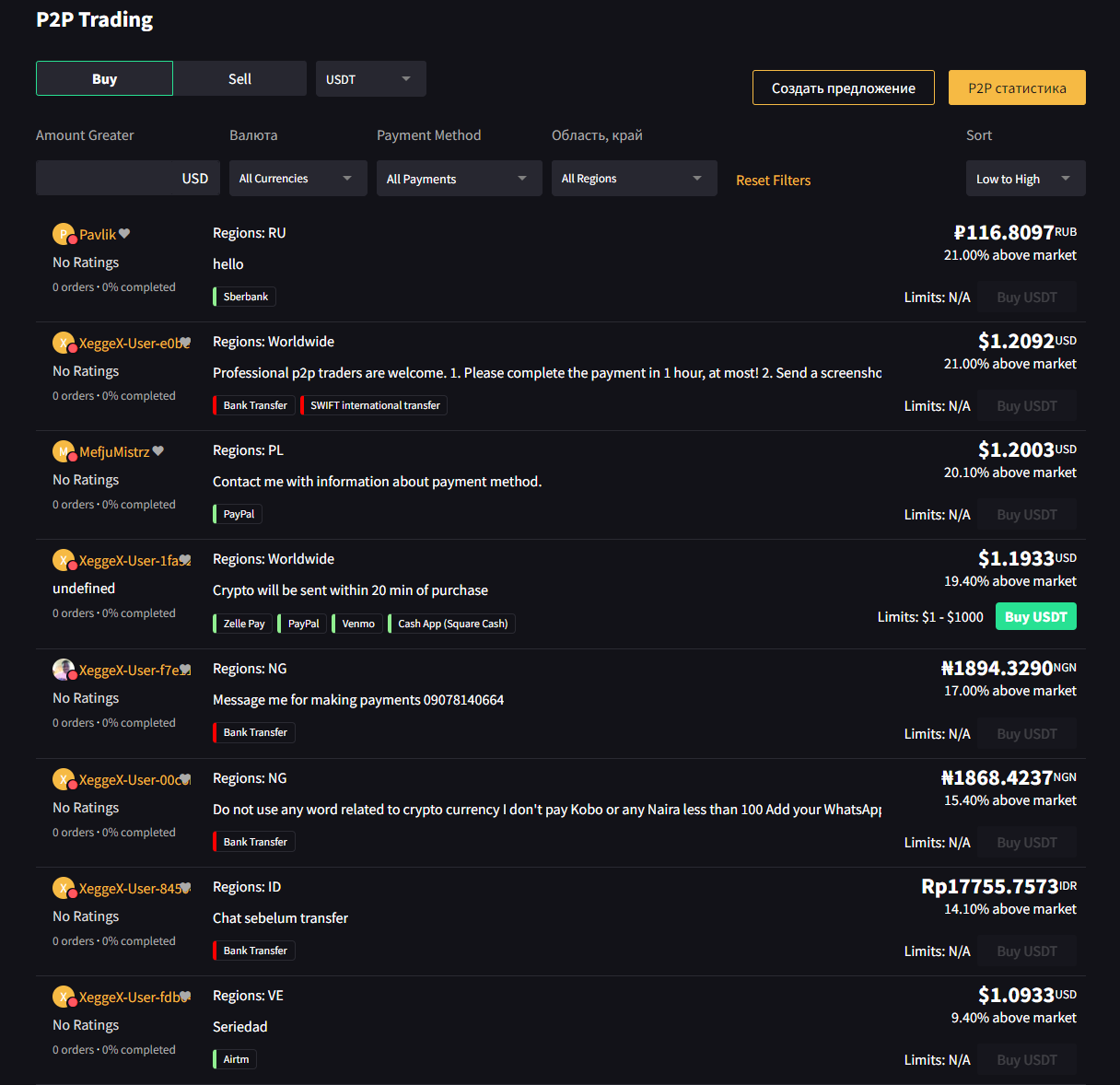Click the green Buy USDT button

(x=1035, y=617)
